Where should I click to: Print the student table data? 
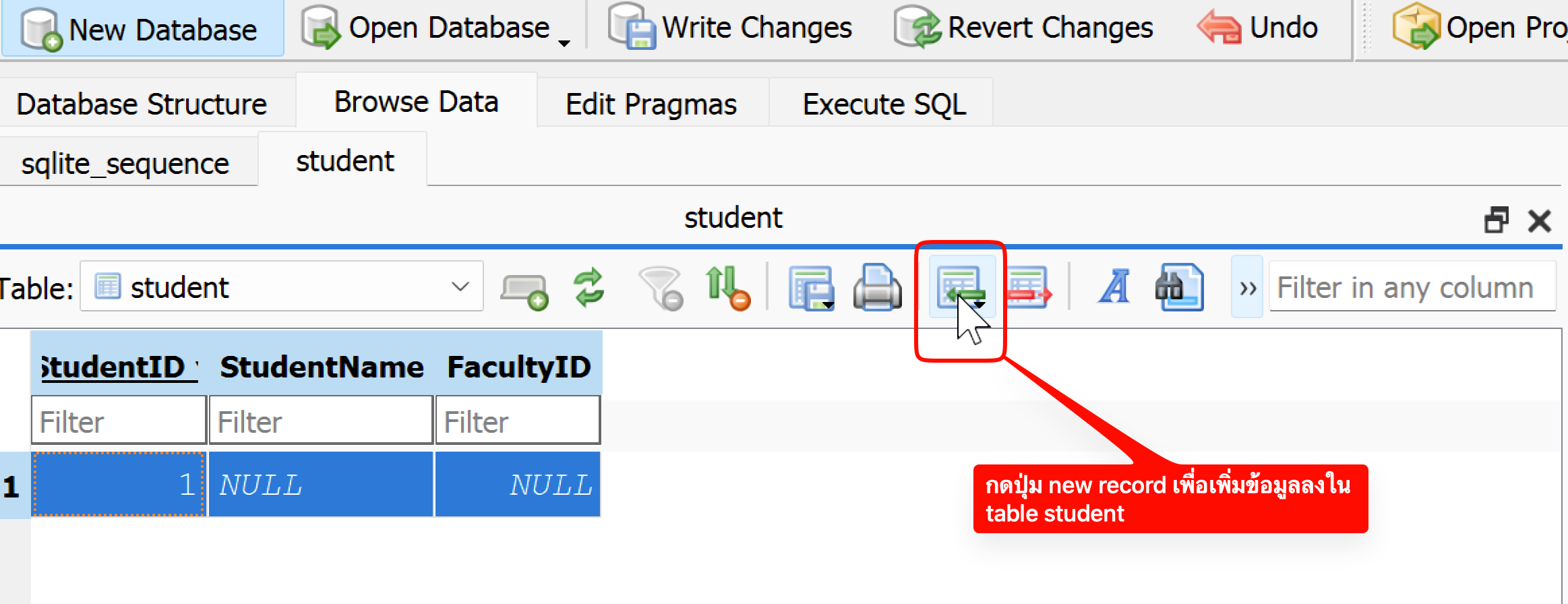tap(877, 288)
